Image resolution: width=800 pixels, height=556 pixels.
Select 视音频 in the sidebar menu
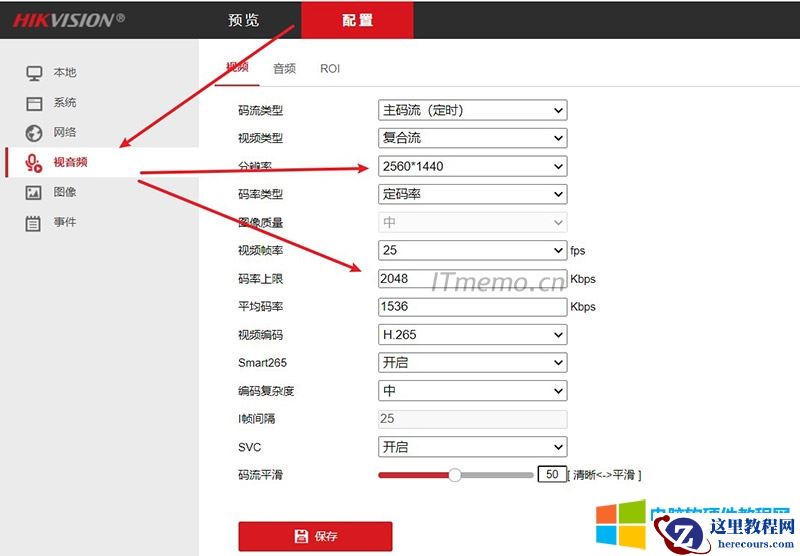click(70, 162)
